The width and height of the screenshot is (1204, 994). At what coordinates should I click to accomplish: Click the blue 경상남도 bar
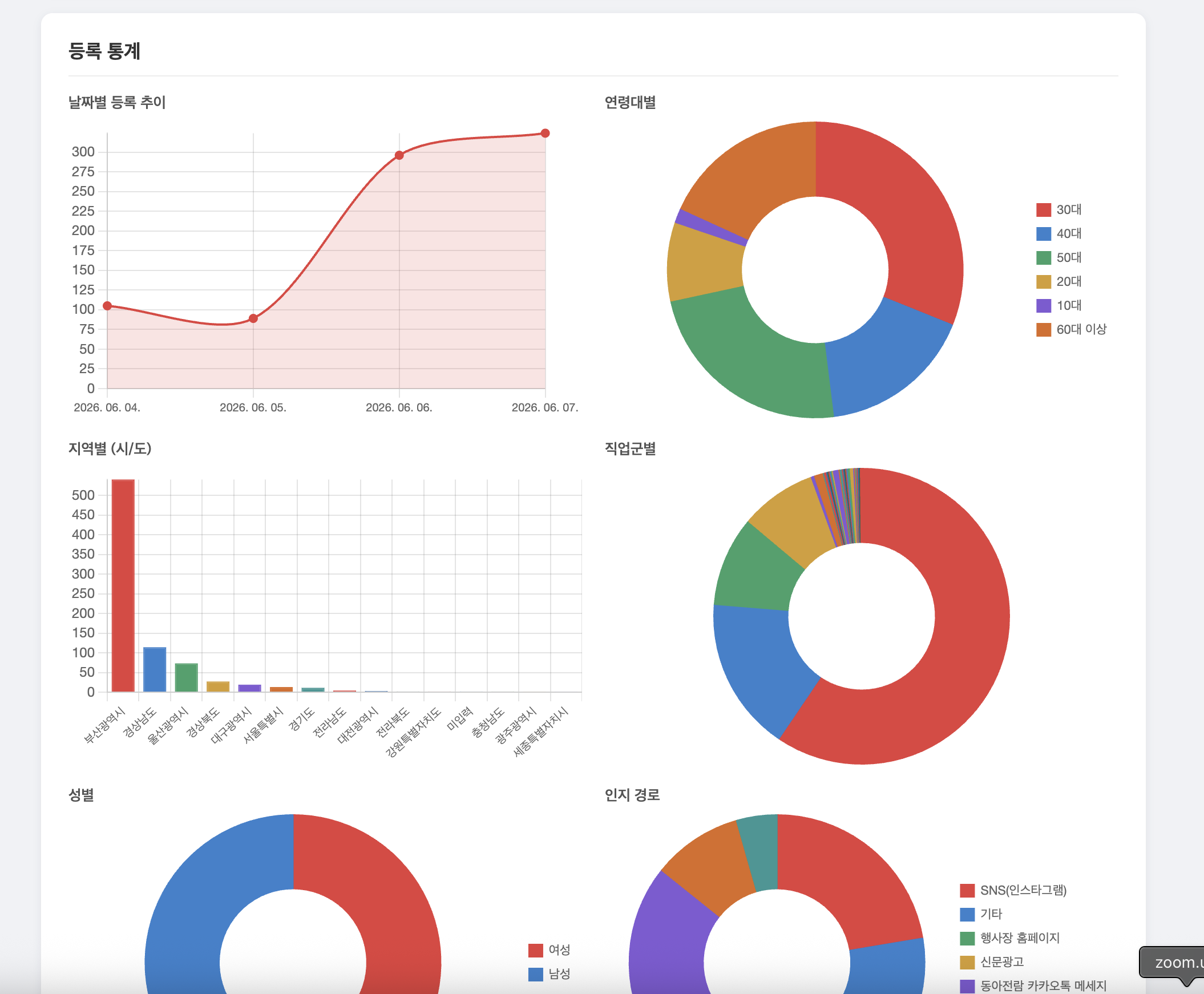tap(155, 669)
